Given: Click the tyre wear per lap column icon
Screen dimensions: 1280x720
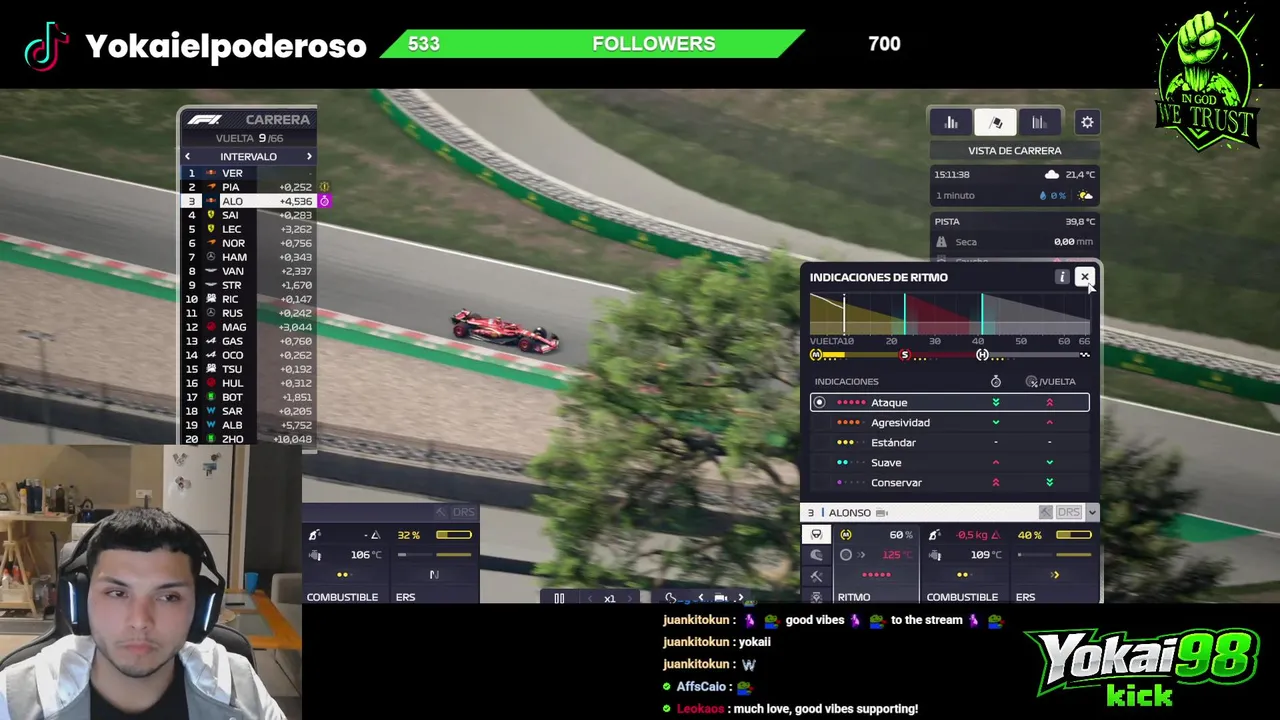Looking at the screenshot, I should click(x=1031, y=381).
